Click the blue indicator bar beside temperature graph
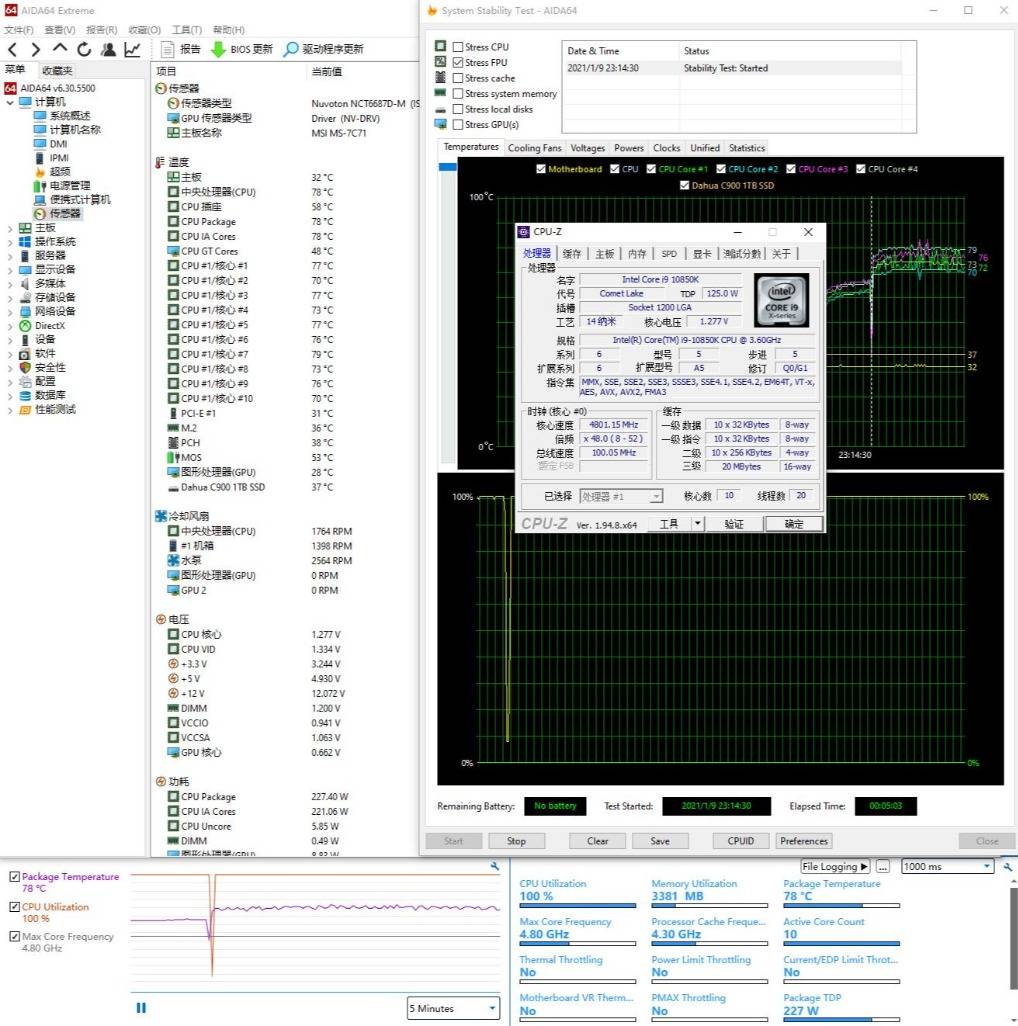The width and height of the screenshot is (1018, 1026). pyautogui.click(x=448, y=167)
